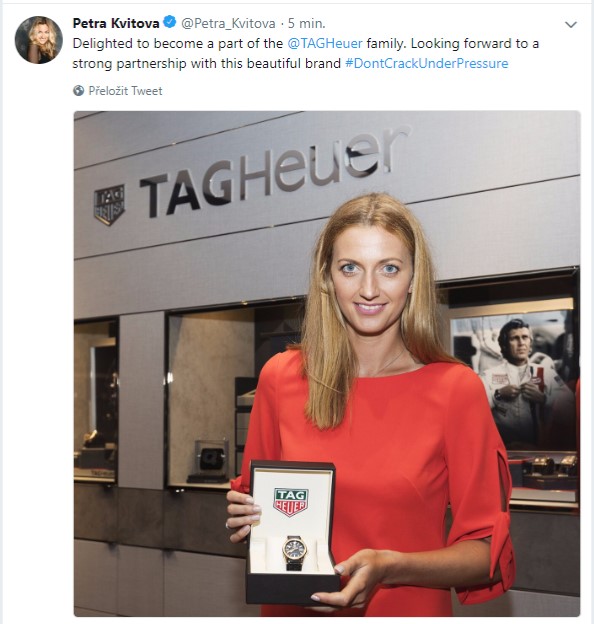The height and width of the screenshot is (624, 594).
Task: Open Petra Kvitova's round profile avatar
Action: [39, 40]
